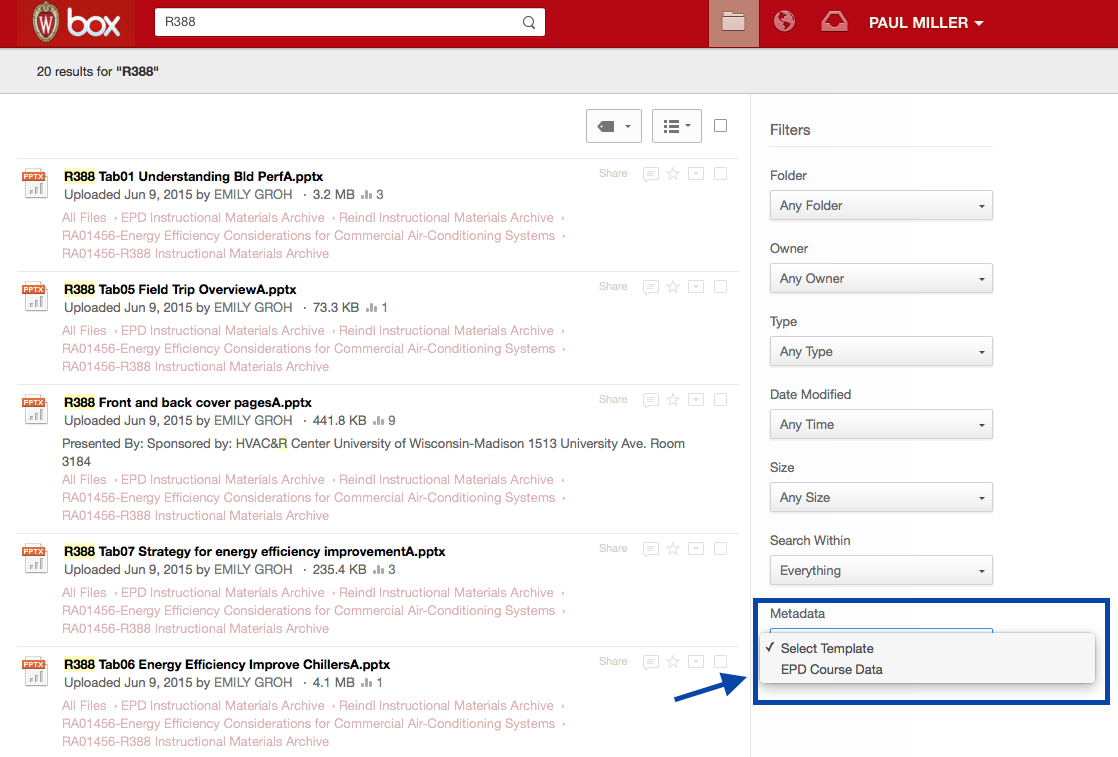Favorite R388 Tab05 Field Trip OverviewA file
Image resolution: width=1118 pixels, height=757 pixels.
point(673,287)
